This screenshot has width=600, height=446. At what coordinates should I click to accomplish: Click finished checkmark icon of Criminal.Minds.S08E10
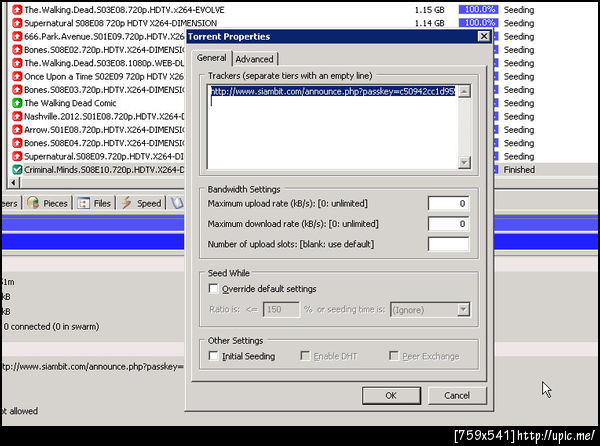click(17, 169)
